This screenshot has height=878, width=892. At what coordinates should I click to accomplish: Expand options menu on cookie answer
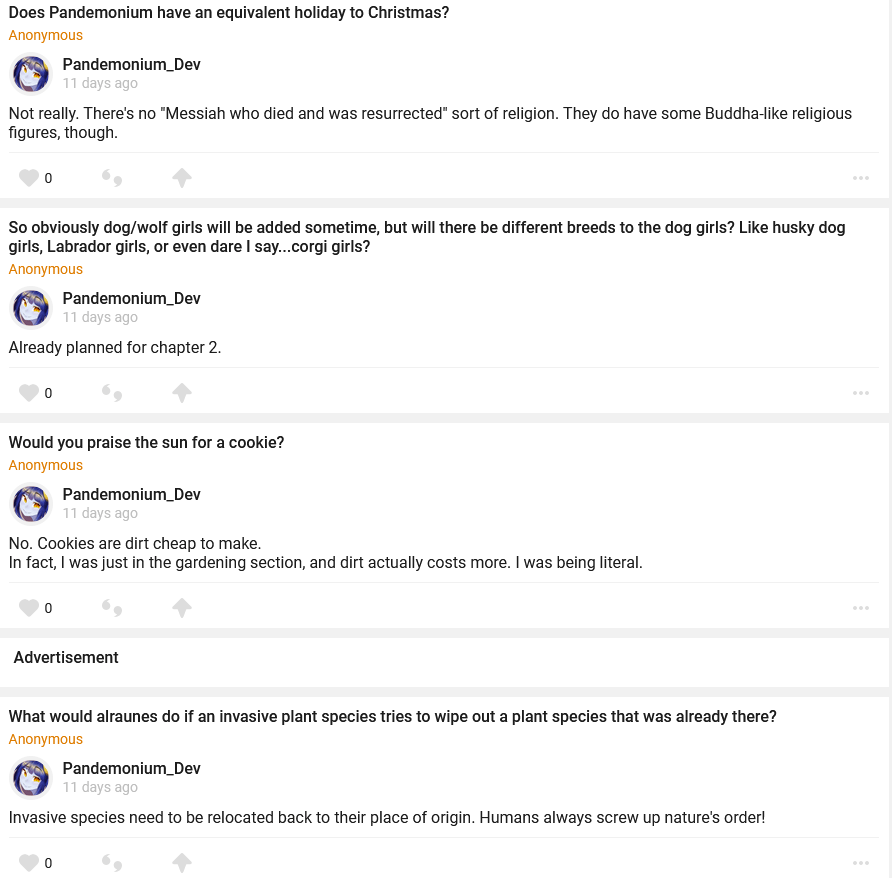pos(860,608)
